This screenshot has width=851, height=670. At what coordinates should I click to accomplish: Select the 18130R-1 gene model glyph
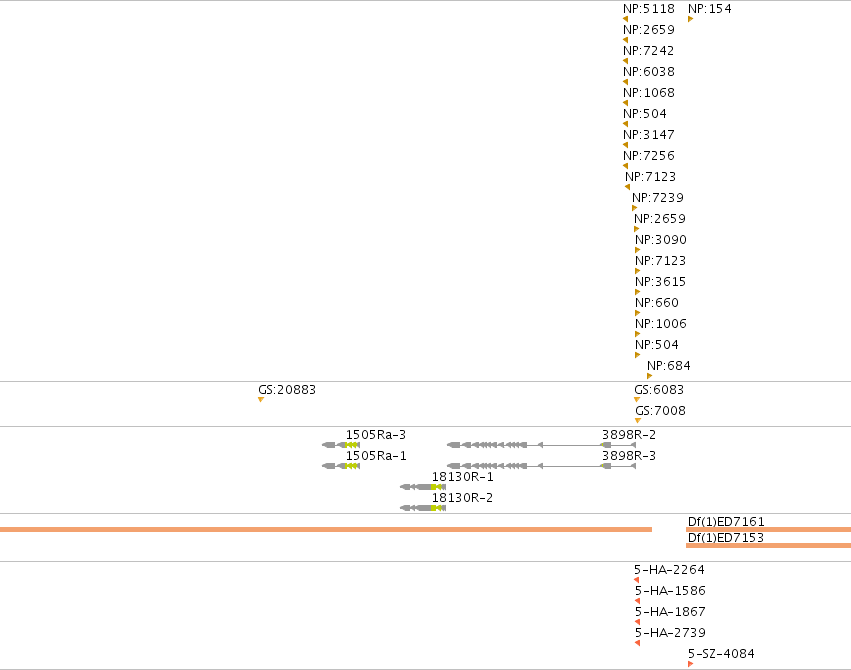pos(423,487)
